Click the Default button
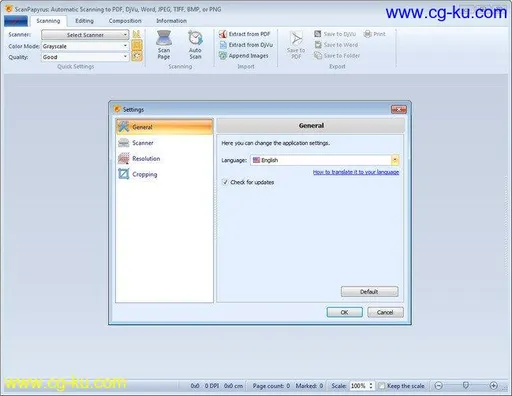The width and height of the screenshot is (512, 396). (x=369, y=292)
